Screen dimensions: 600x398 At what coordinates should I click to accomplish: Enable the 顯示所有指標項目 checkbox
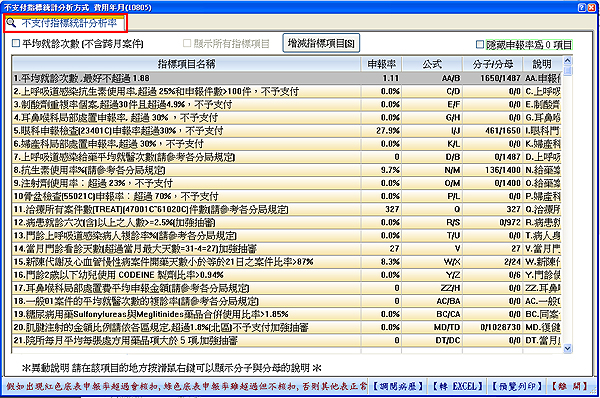click(187, 44)
